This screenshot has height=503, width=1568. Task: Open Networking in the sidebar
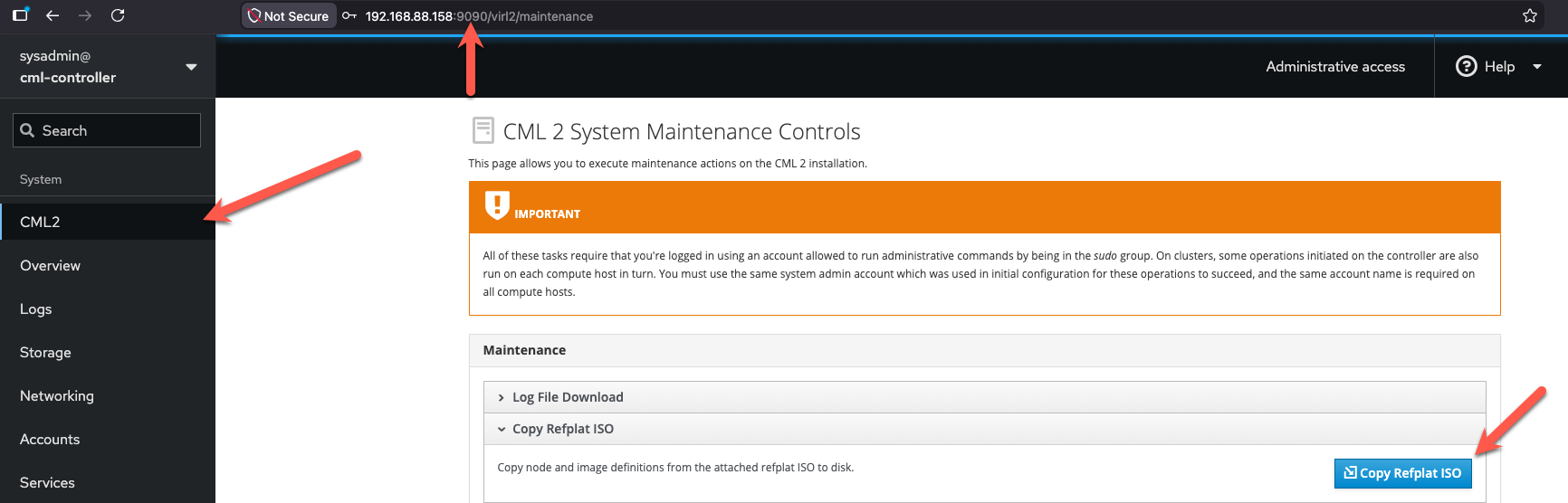(108, 395)
